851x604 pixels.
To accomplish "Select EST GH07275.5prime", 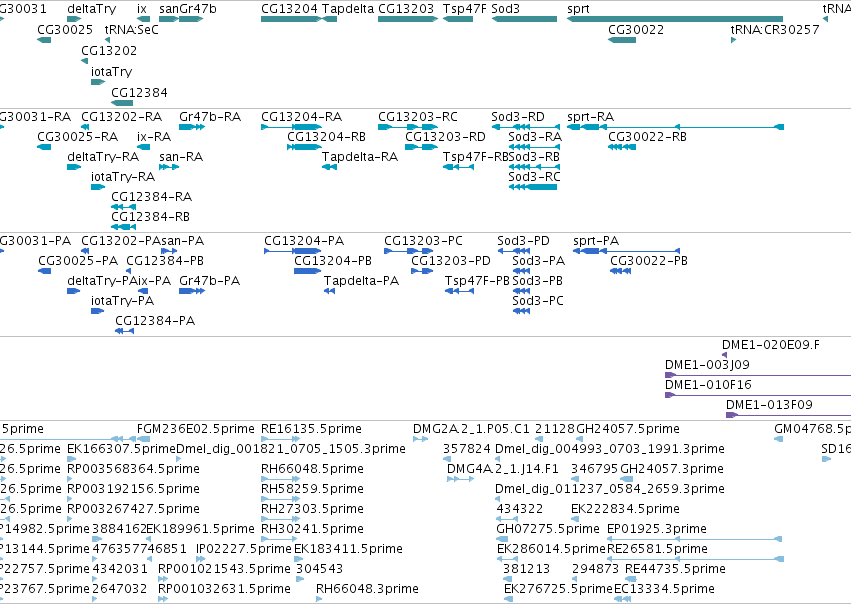I will pos(548,529).
